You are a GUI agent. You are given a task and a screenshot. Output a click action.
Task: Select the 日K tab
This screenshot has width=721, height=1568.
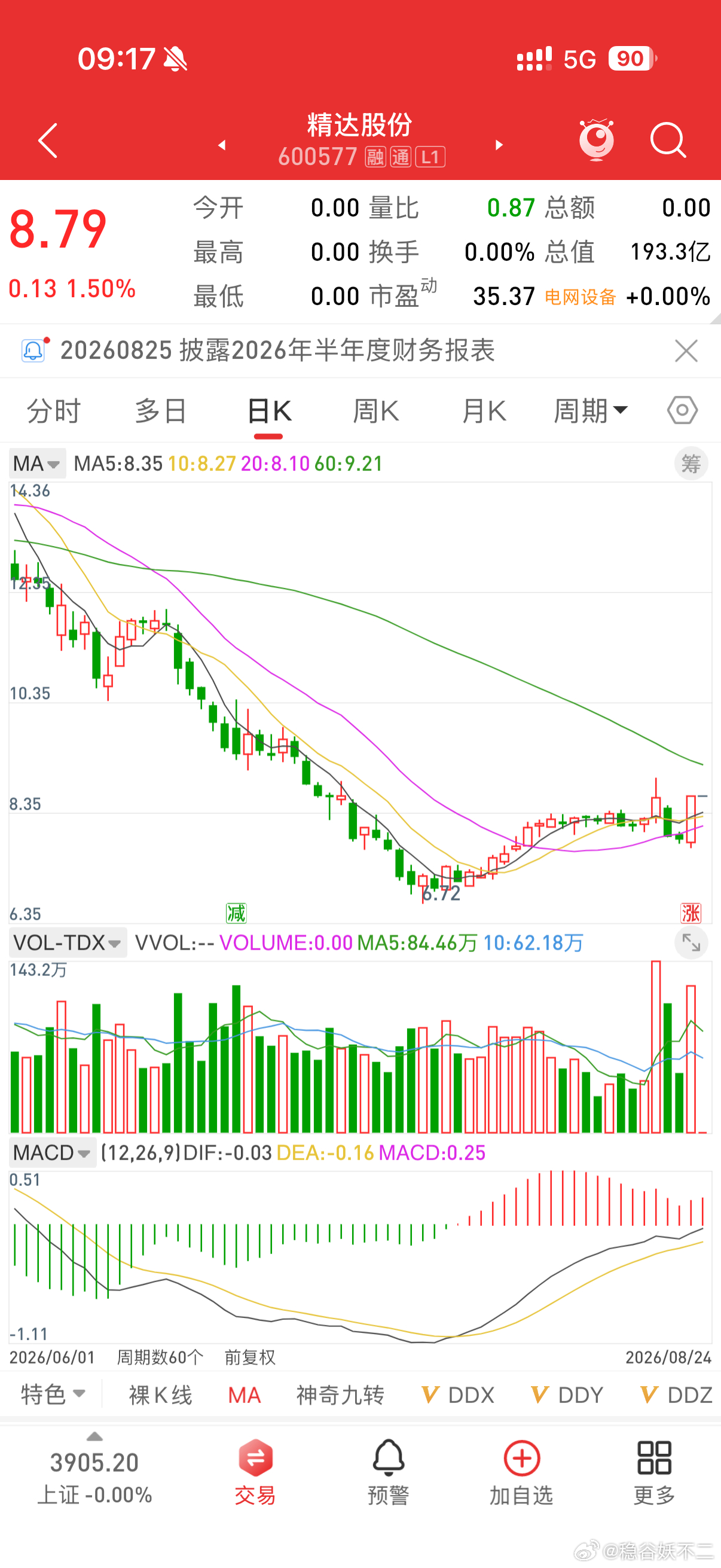pyautogui.click(x=269, y=411)
